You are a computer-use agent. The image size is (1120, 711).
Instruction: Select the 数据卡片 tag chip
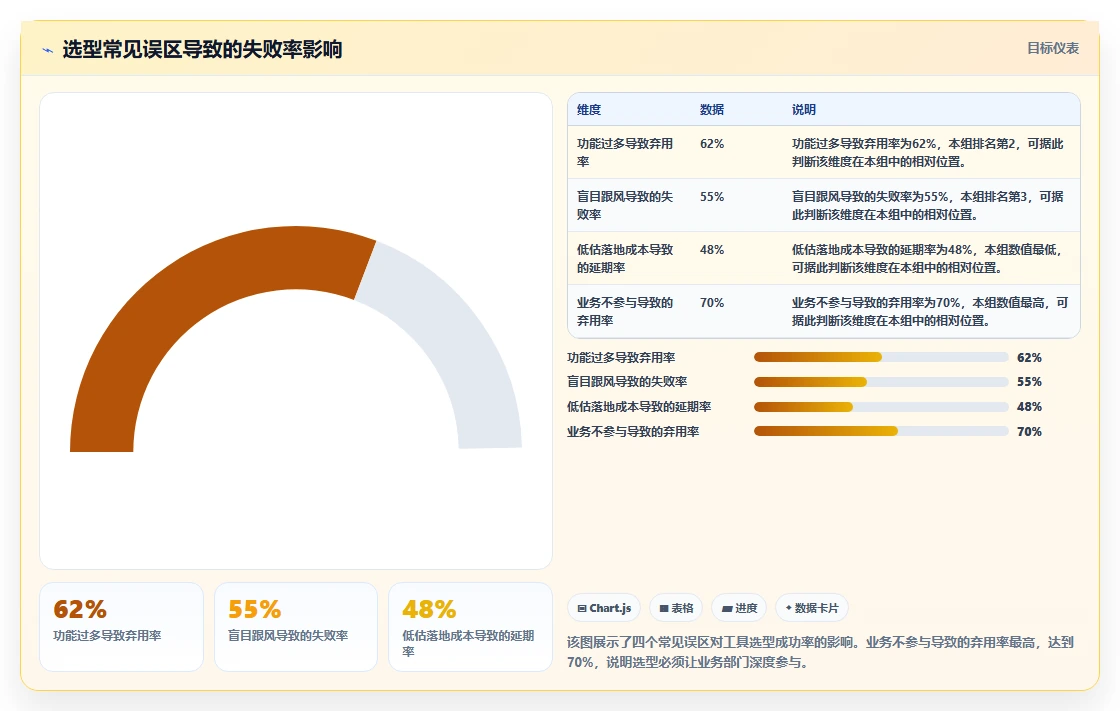812,608
